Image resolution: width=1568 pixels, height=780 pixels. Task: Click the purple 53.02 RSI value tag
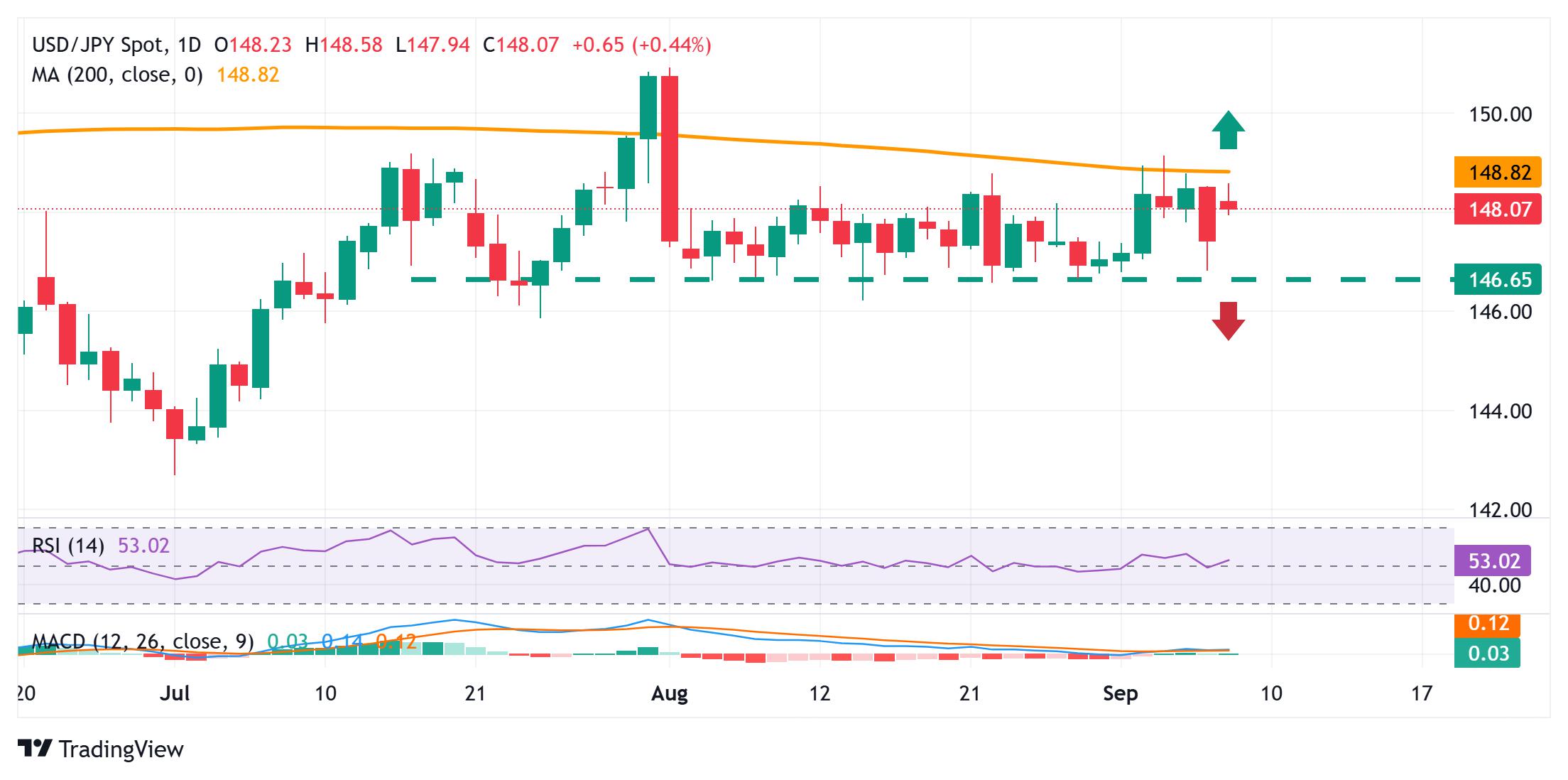[x=1492, y=560]
